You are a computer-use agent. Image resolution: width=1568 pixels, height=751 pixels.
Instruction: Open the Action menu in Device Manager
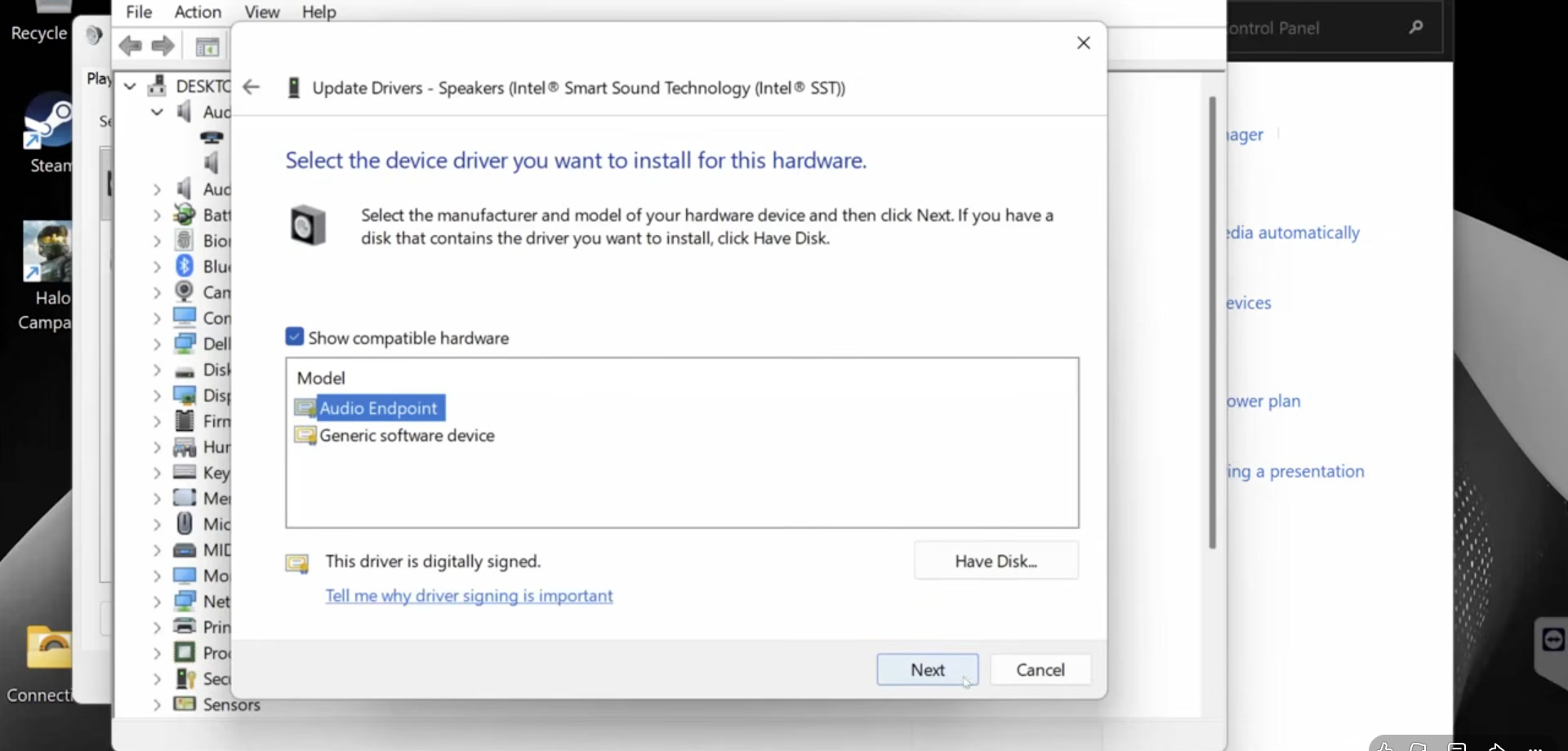198,11
